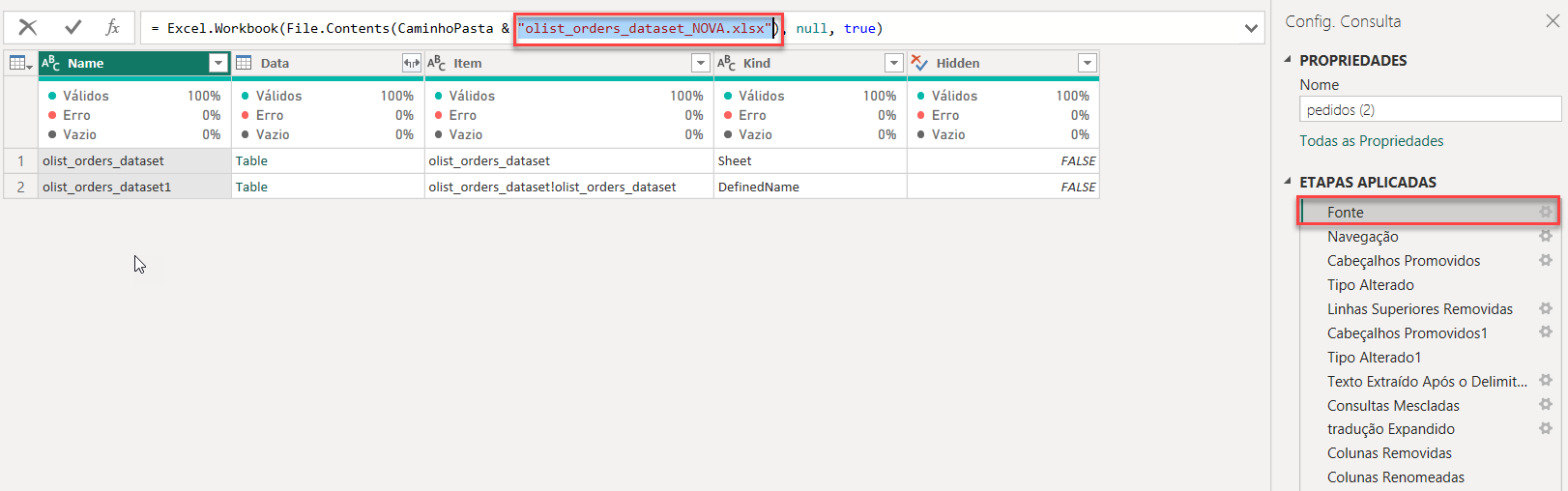Select row number 2 header

[x=20, y=187]
